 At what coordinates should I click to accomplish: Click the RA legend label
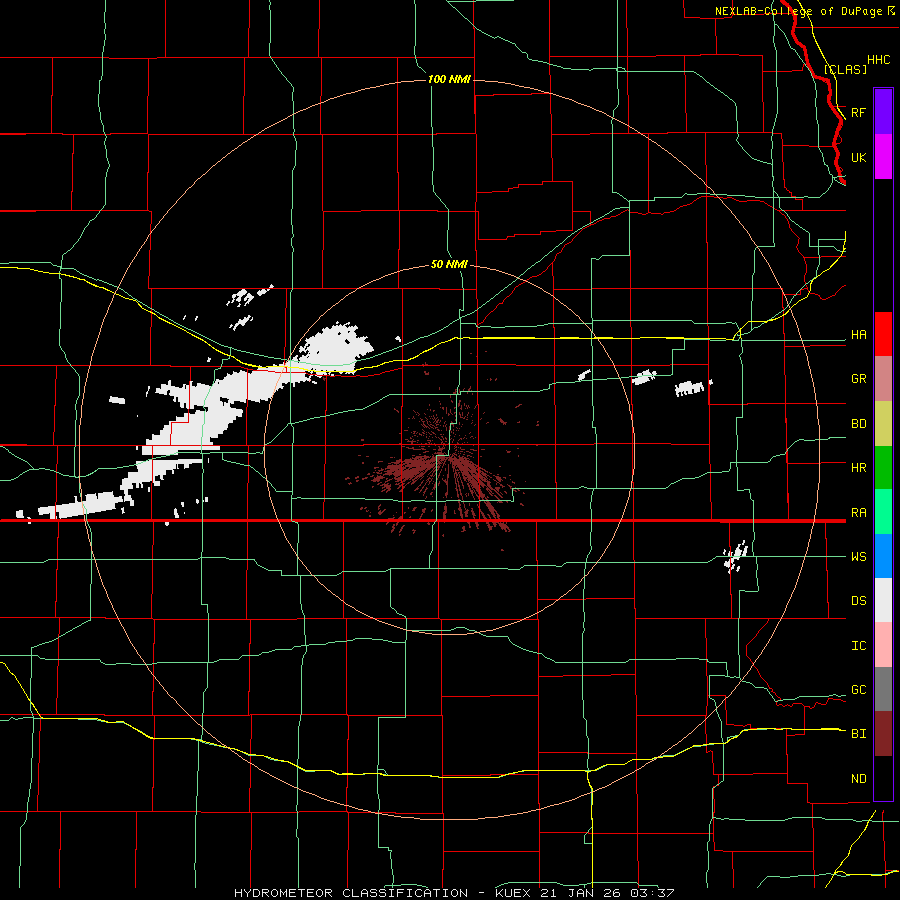(x=859, y=513)
